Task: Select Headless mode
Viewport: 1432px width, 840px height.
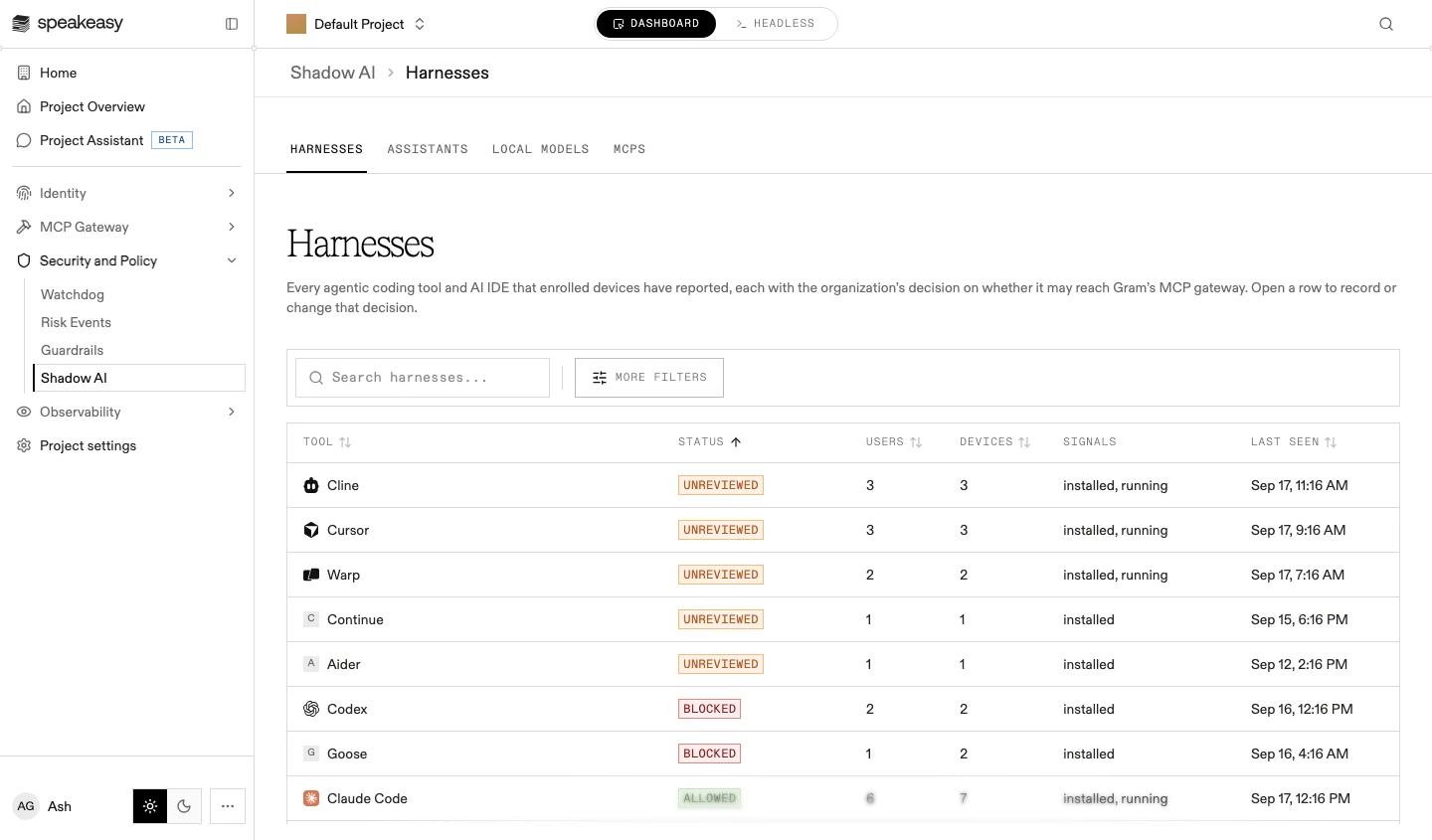Action: [x=776, y=24]
